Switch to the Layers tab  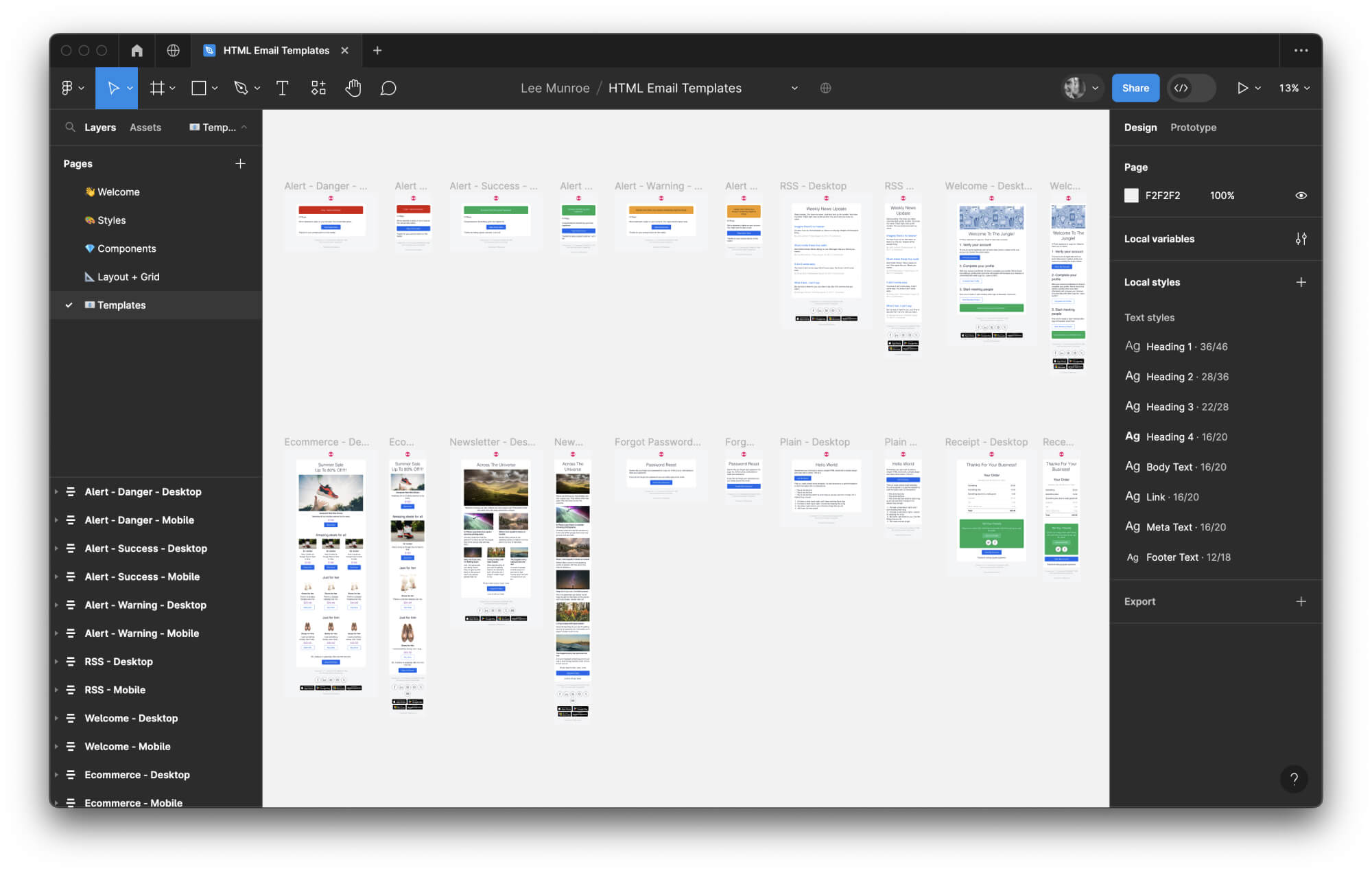[100, 127]
